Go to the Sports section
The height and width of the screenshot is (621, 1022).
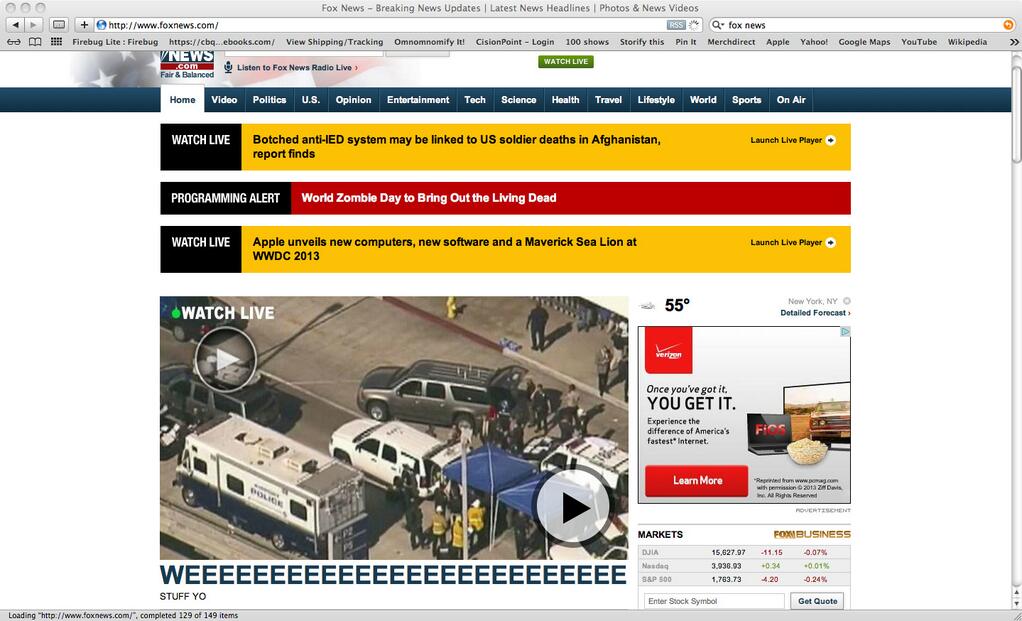point(746,100)
